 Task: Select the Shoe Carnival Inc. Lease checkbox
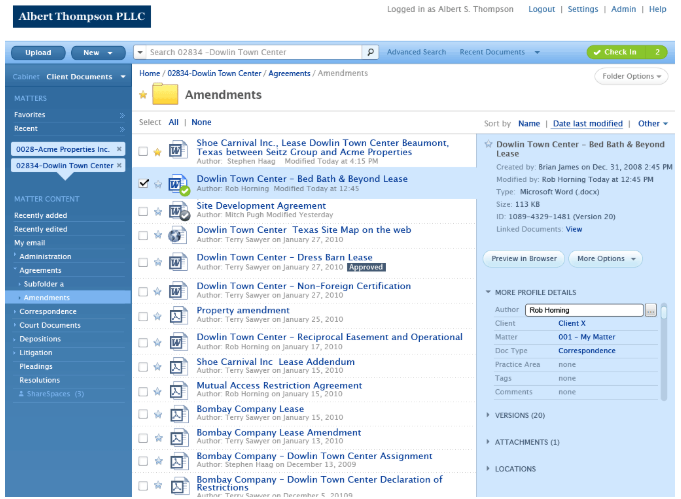tap(143, 151)
